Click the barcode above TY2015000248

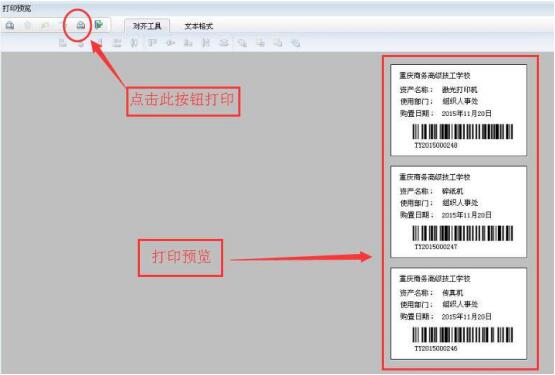tap(463, 132)
